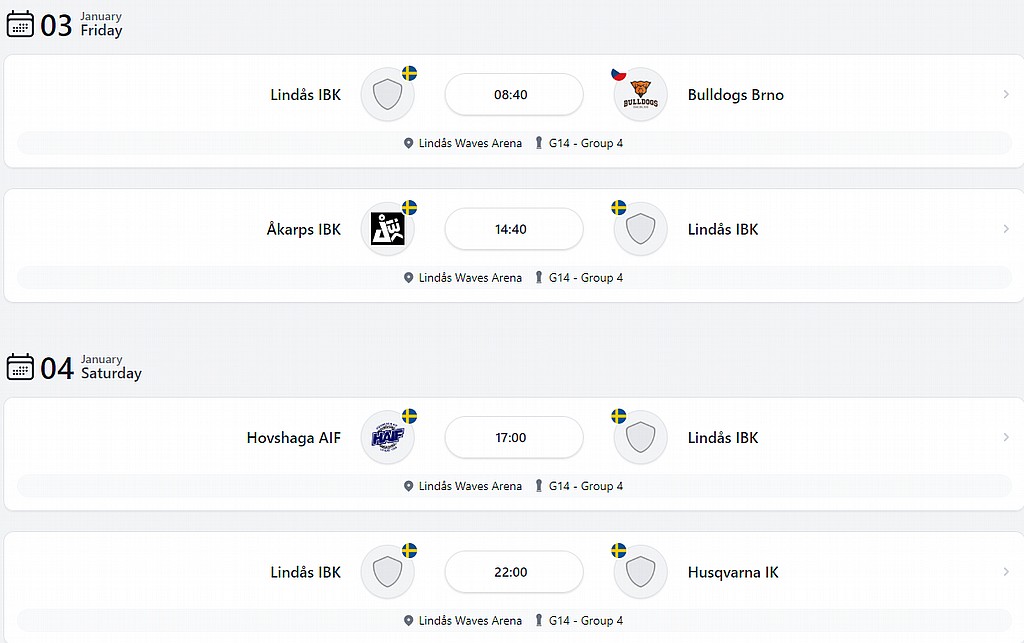Click the Åkarps IBK team logo
The image size is (1024, 643).
click(x=387, y=229)
